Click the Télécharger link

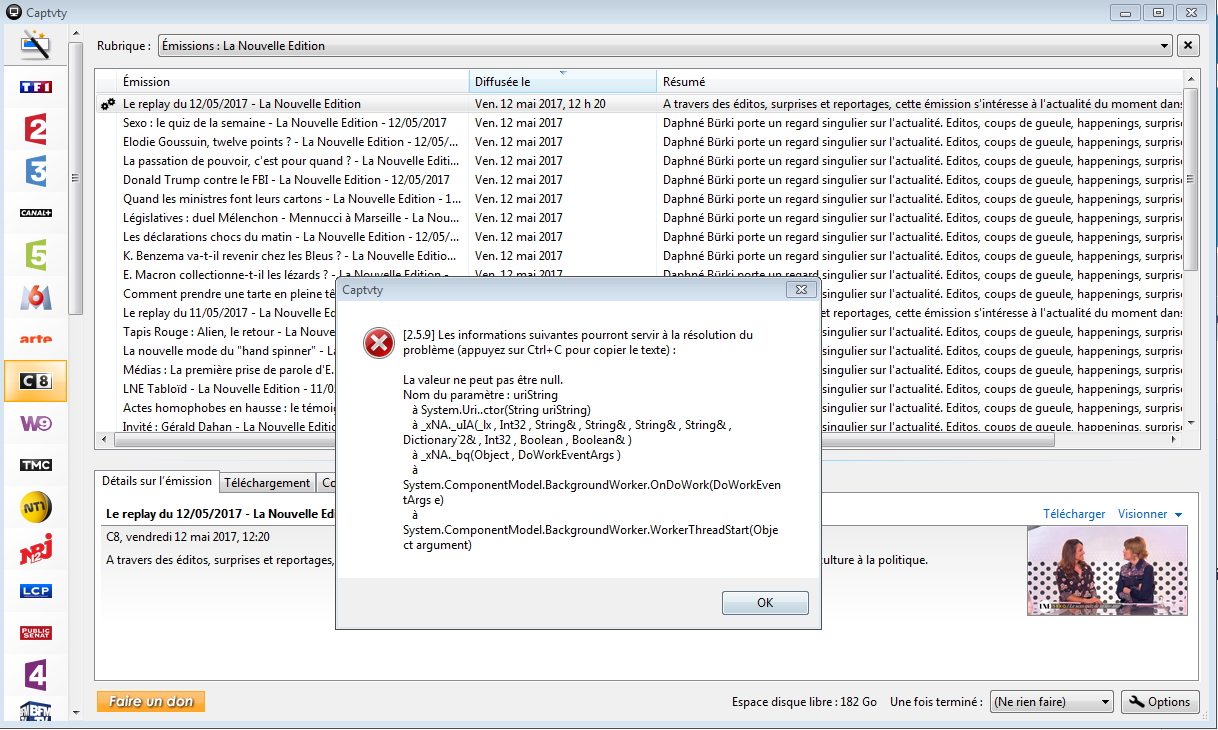1074,514
